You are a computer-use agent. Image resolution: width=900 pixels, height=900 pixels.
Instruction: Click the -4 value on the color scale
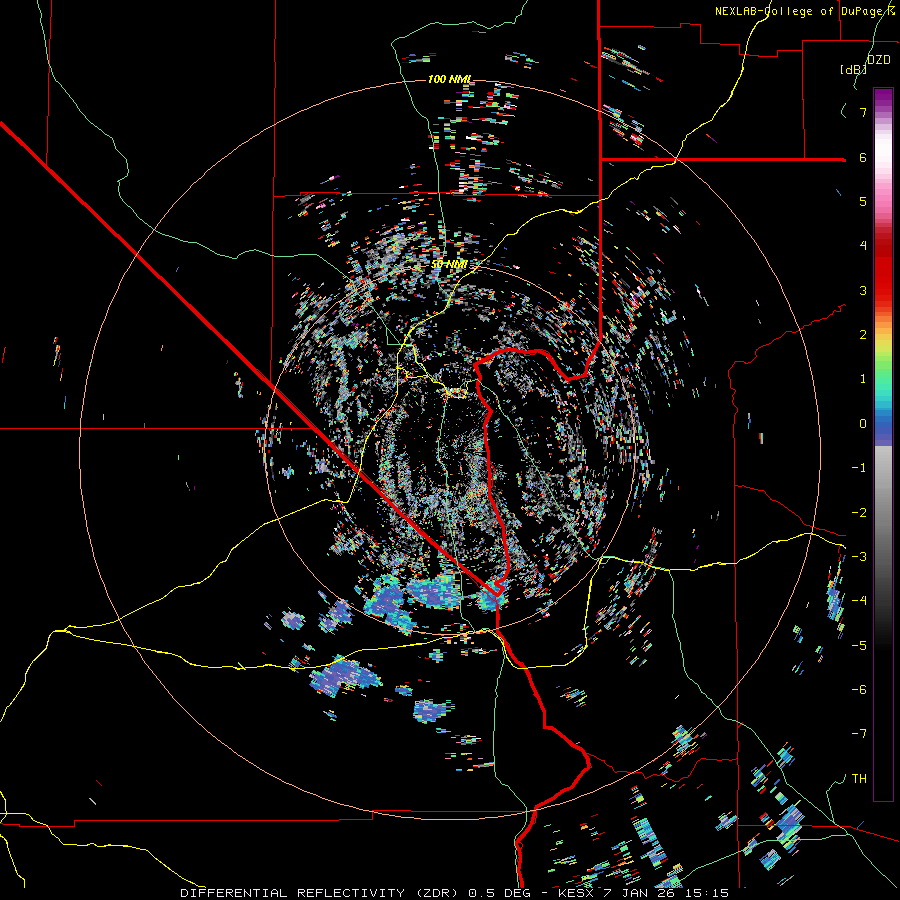click(859, 600)
